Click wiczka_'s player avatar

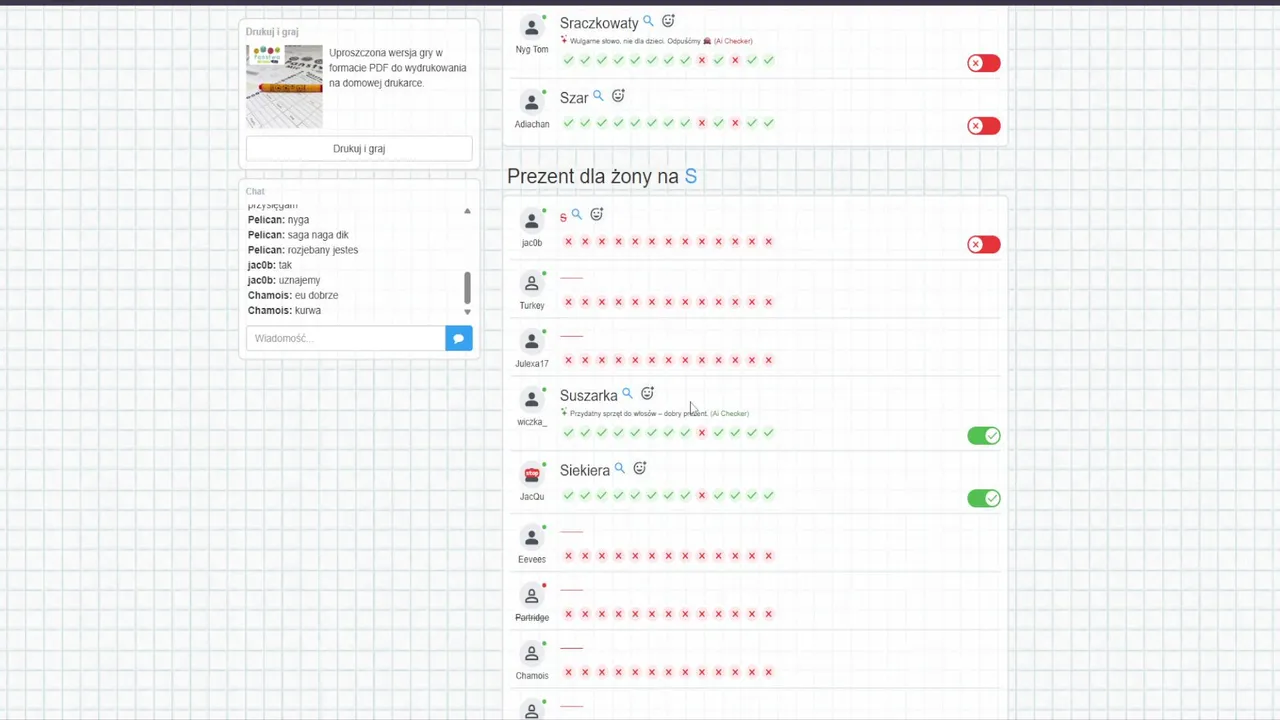pyautogui.click(x=532, y=400)
